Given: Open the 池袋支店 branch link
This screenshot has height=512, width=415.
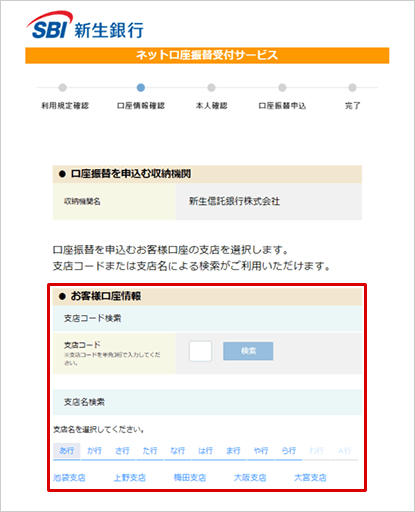Looking at the screenshot, I should [69, 478].
